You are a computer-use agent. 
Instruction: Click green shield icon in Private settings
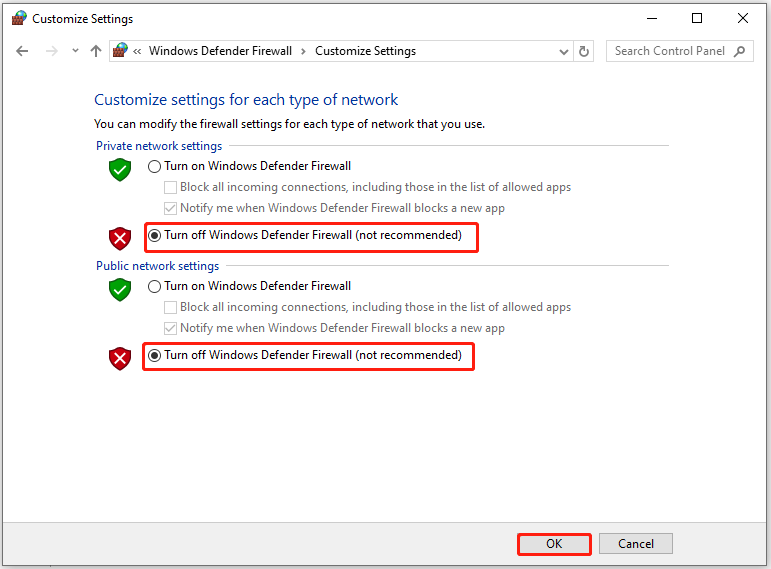119,170
